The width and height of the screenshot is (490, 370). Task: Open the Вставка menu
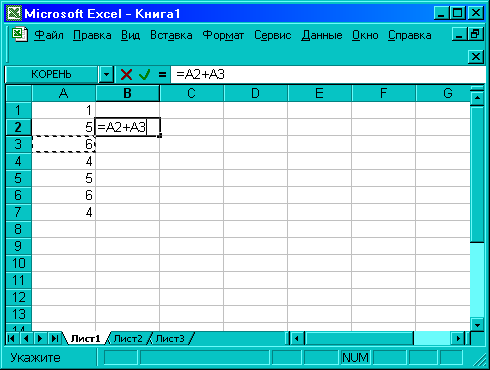point(171,35)
